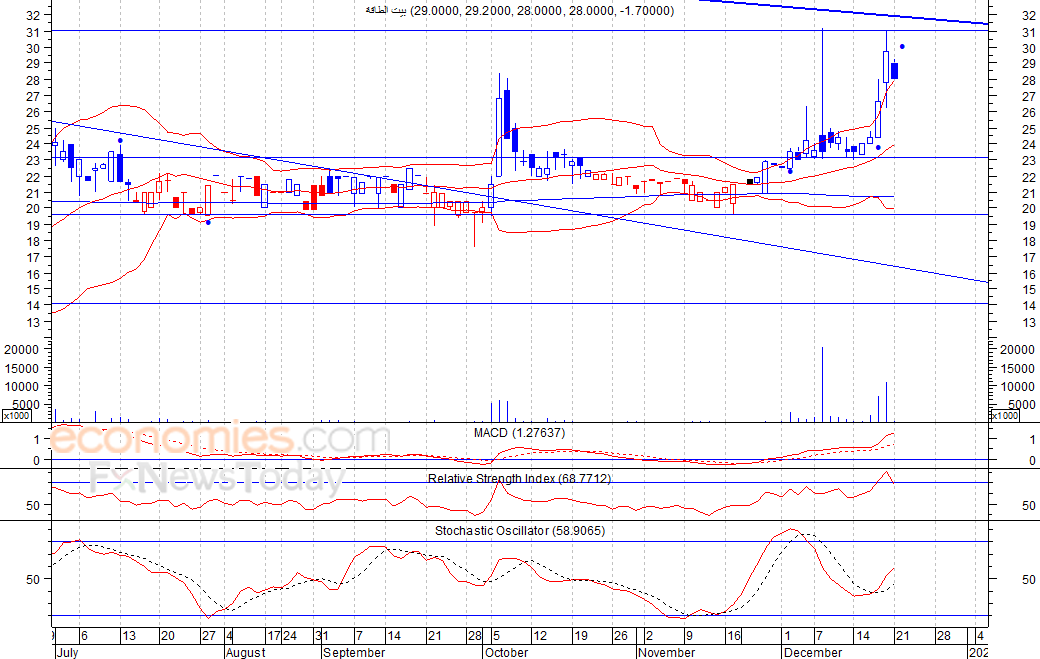Click the September month label on time axis

point(354,652)
